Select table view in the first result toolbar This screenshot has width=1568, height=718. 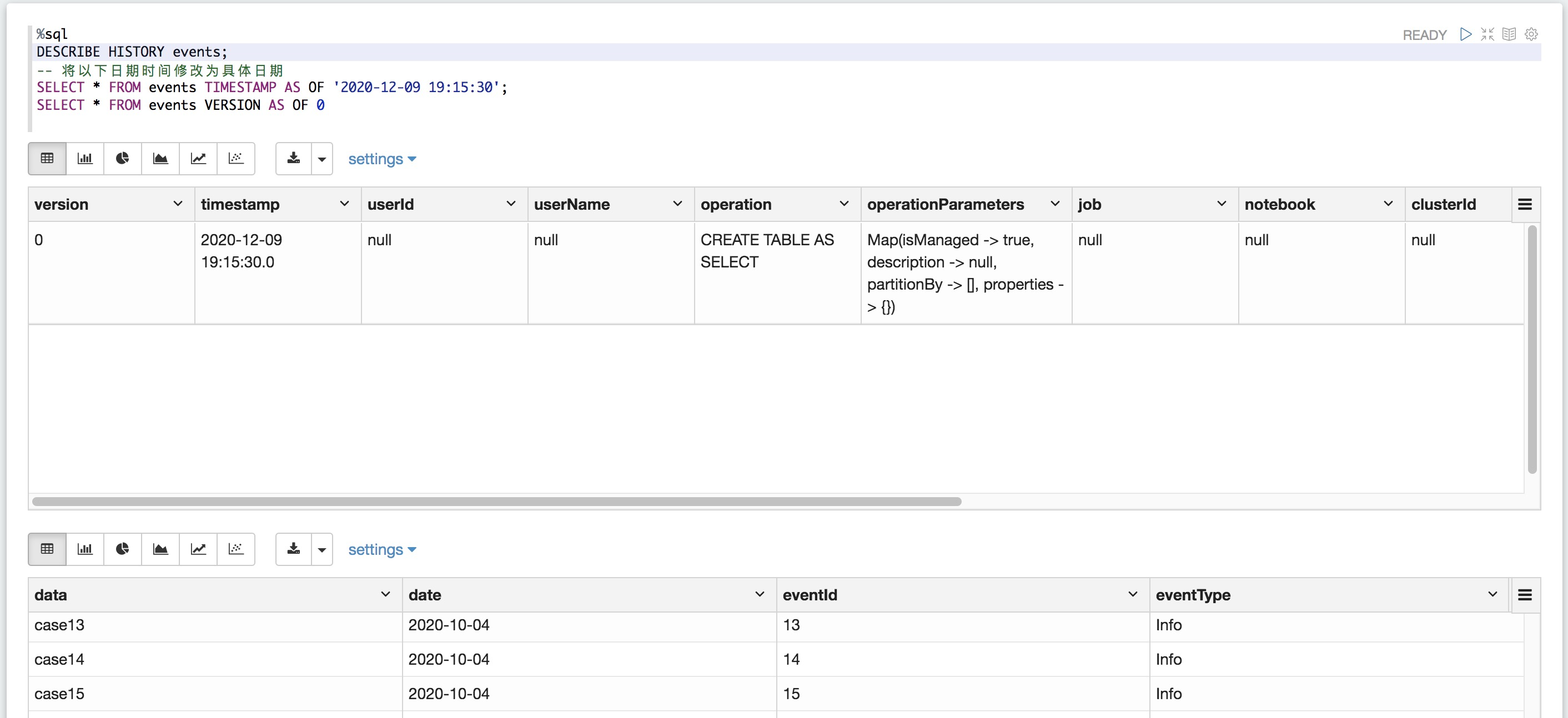coord(47,159)
